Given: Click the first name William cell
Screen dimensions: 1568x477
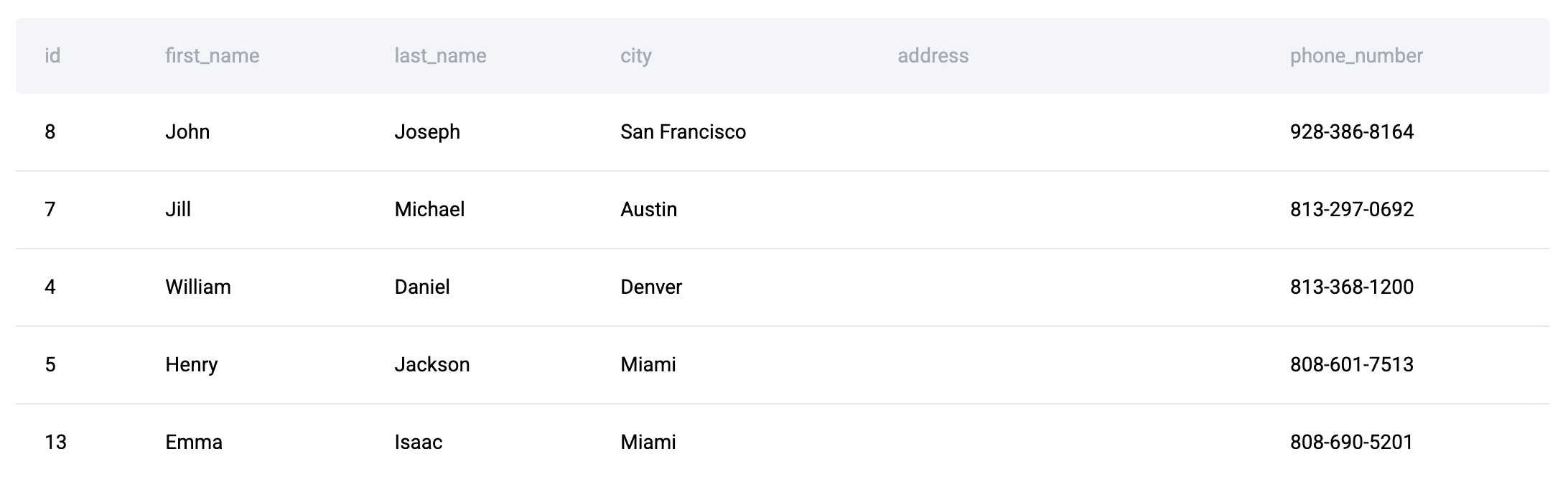Looking at the screenshot, I should [198, 287].
